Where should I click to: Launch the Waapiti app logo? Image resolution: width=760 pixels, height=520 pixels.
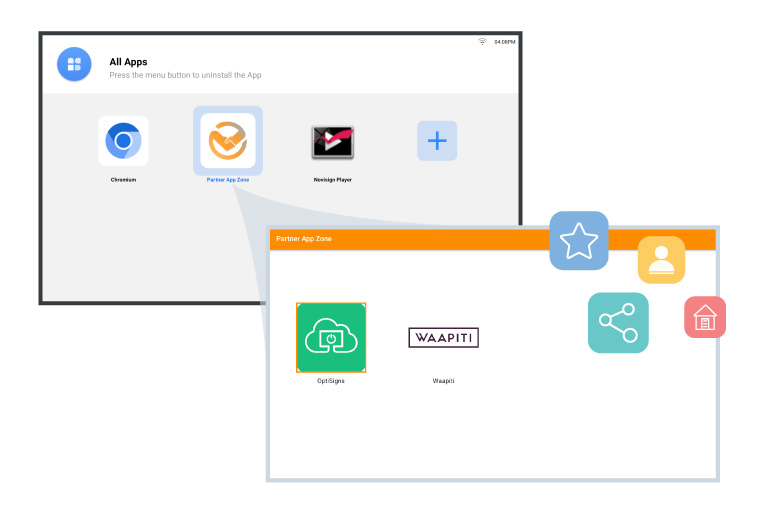click(x=443, y=338)
